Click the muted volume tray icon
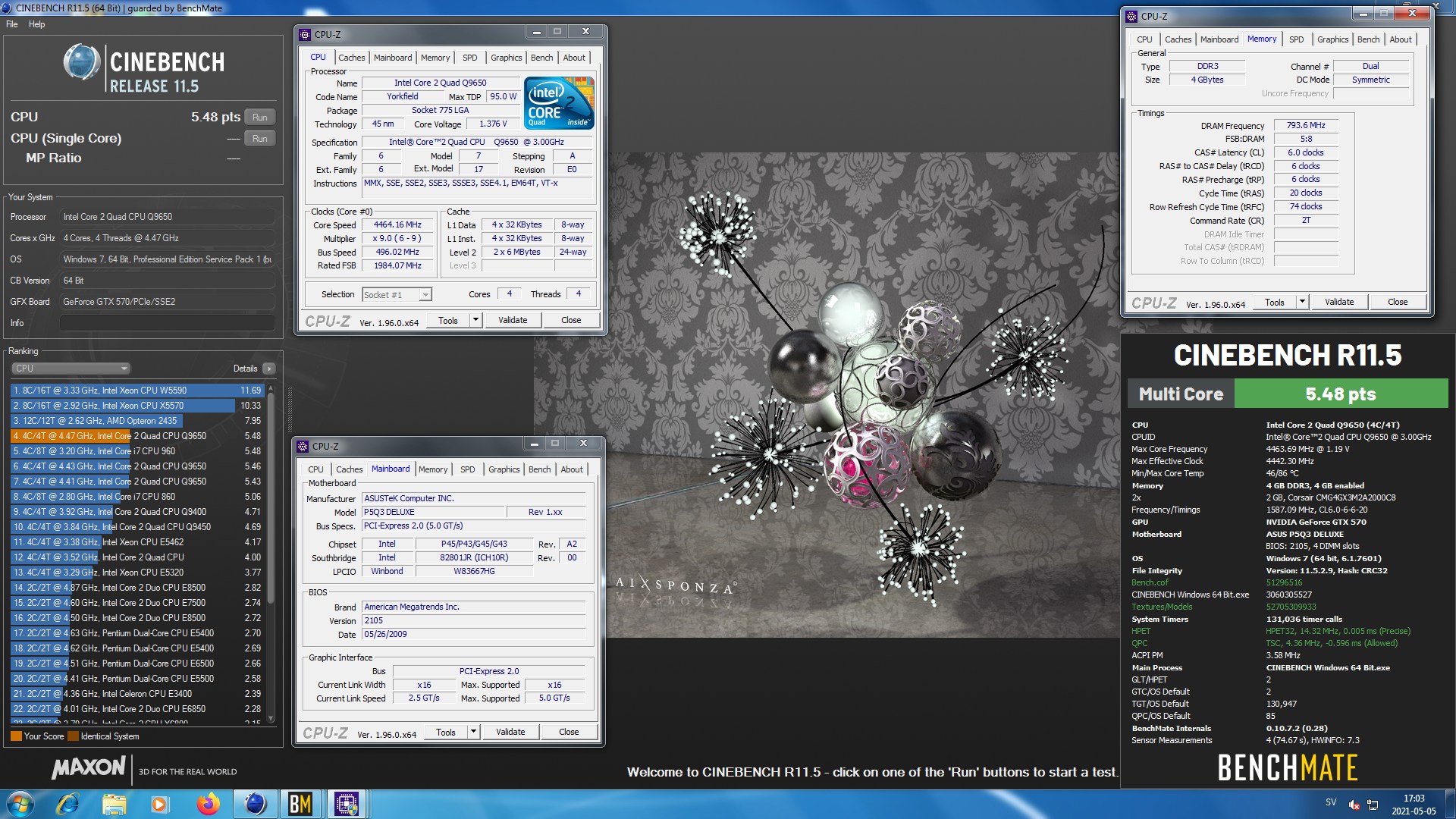The height and width of the screenshot is (819, 1456). tap(1354, 805)
